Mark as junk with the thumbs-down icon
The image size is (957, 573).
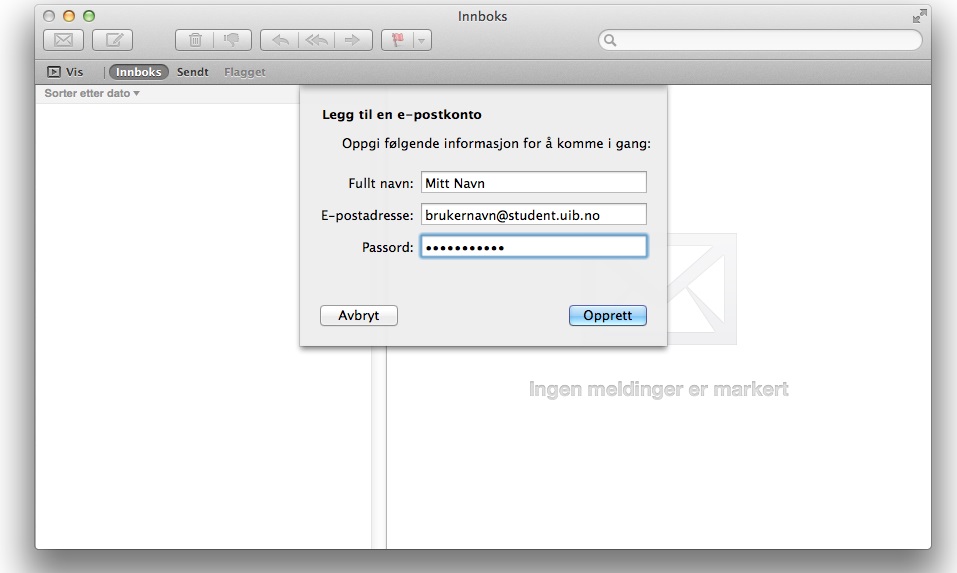click(x=231, y=40)
